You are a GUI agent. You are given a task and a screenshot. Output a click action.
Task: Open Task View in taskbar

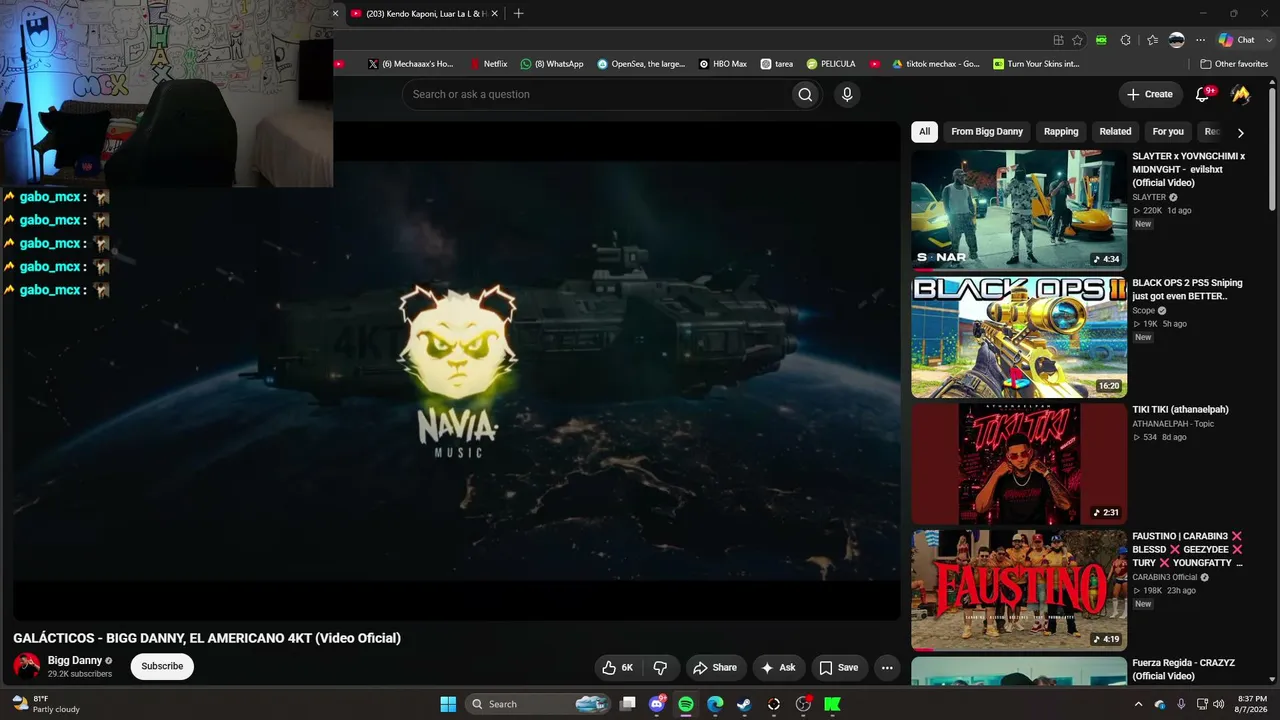click(x=628, y=704)
